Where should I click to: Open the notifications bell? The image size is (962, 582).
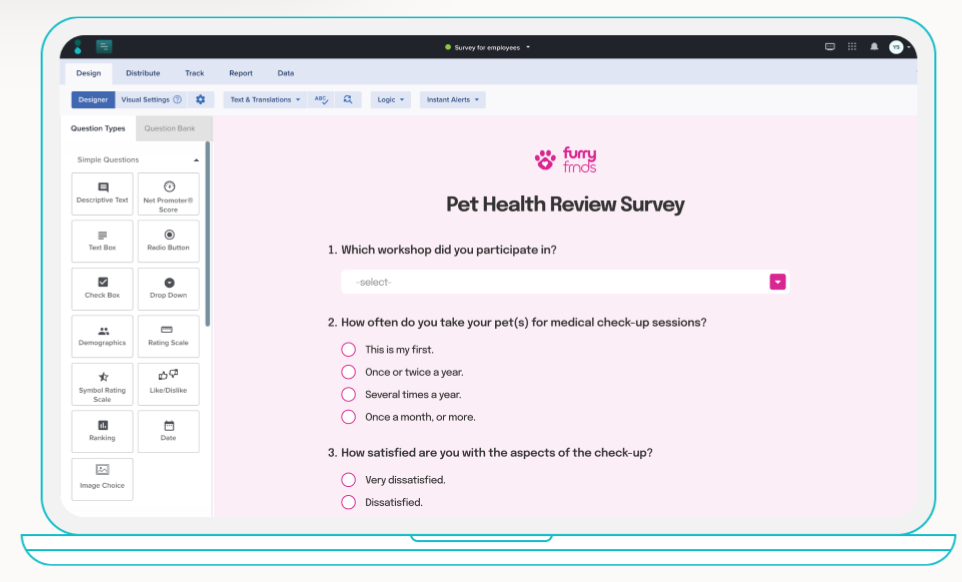[874, 47]
